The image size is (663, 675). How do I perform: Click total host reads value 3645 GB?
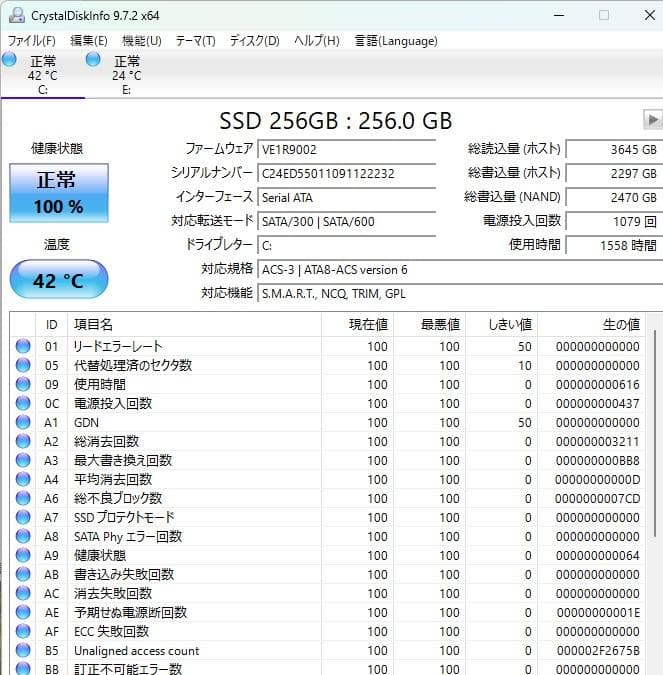click(x=614, y=150)
